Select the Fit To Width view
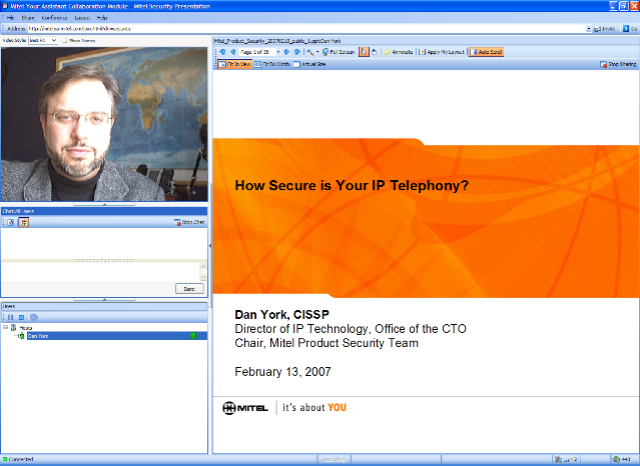640x466 pixels. pos(271,64)
